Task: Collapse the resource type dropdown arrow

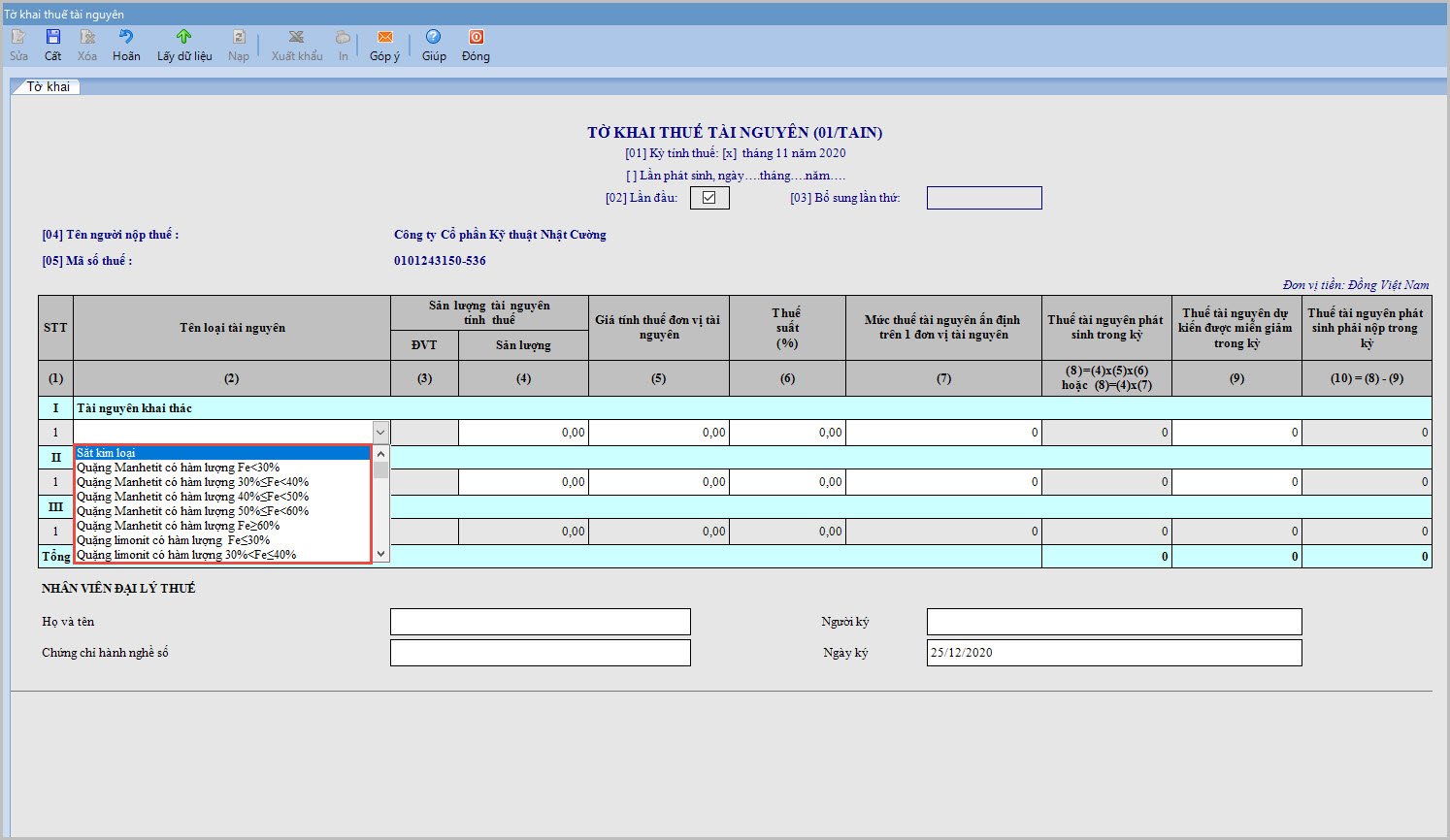Action: (380, 433)
